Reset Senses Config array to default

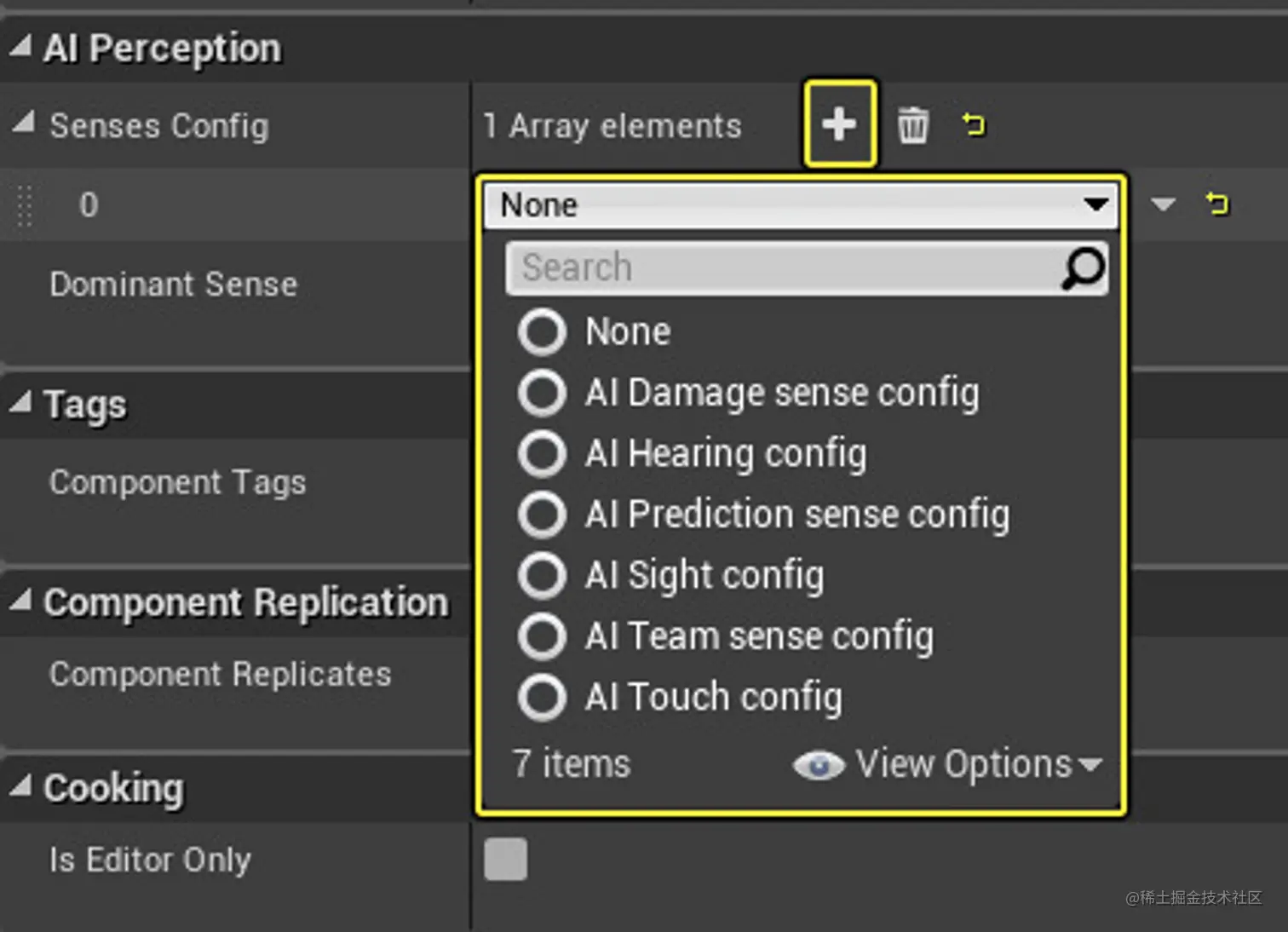point(974,124)
